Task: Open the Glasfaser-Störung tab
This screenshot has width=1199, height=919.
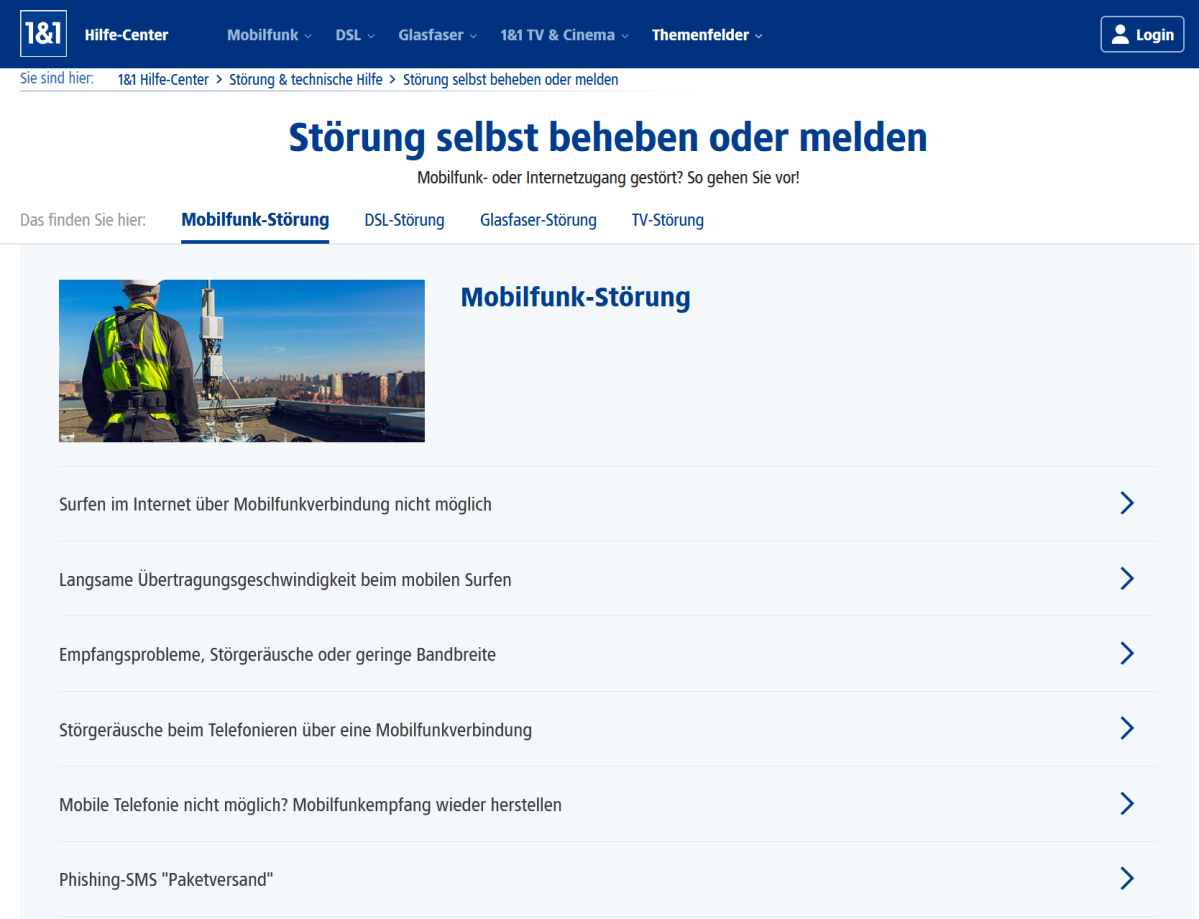Action: (x=538, y=220)
